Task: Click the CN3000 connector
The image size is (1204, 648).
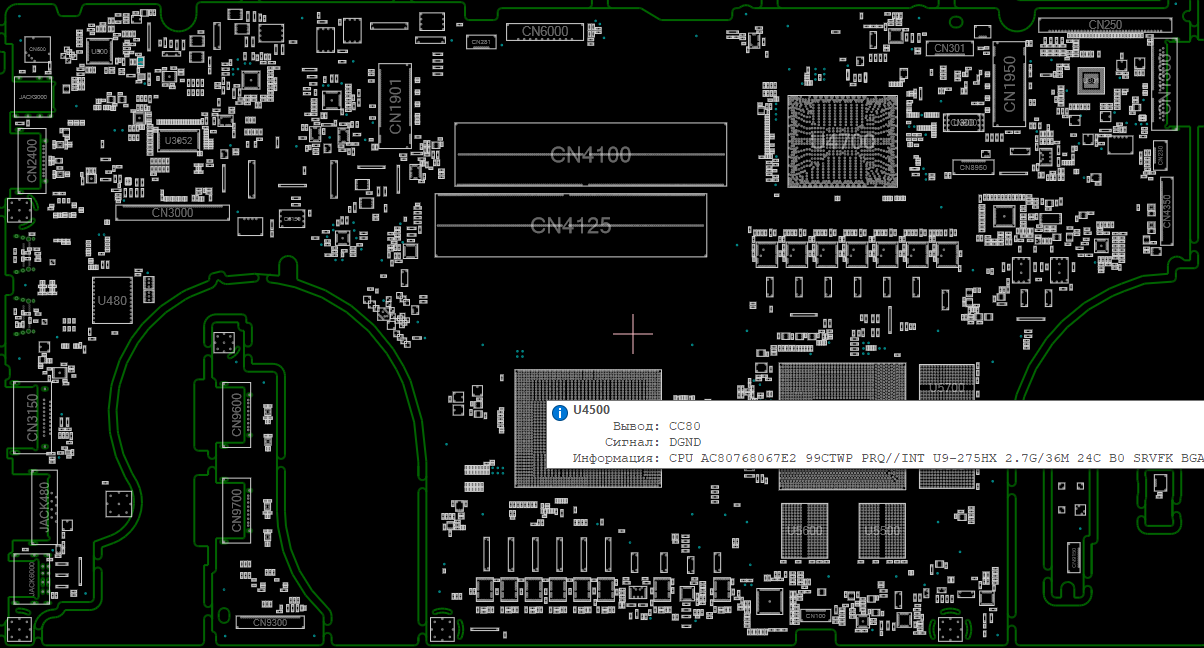Action: pyautogui.click(x=173, y=213)
